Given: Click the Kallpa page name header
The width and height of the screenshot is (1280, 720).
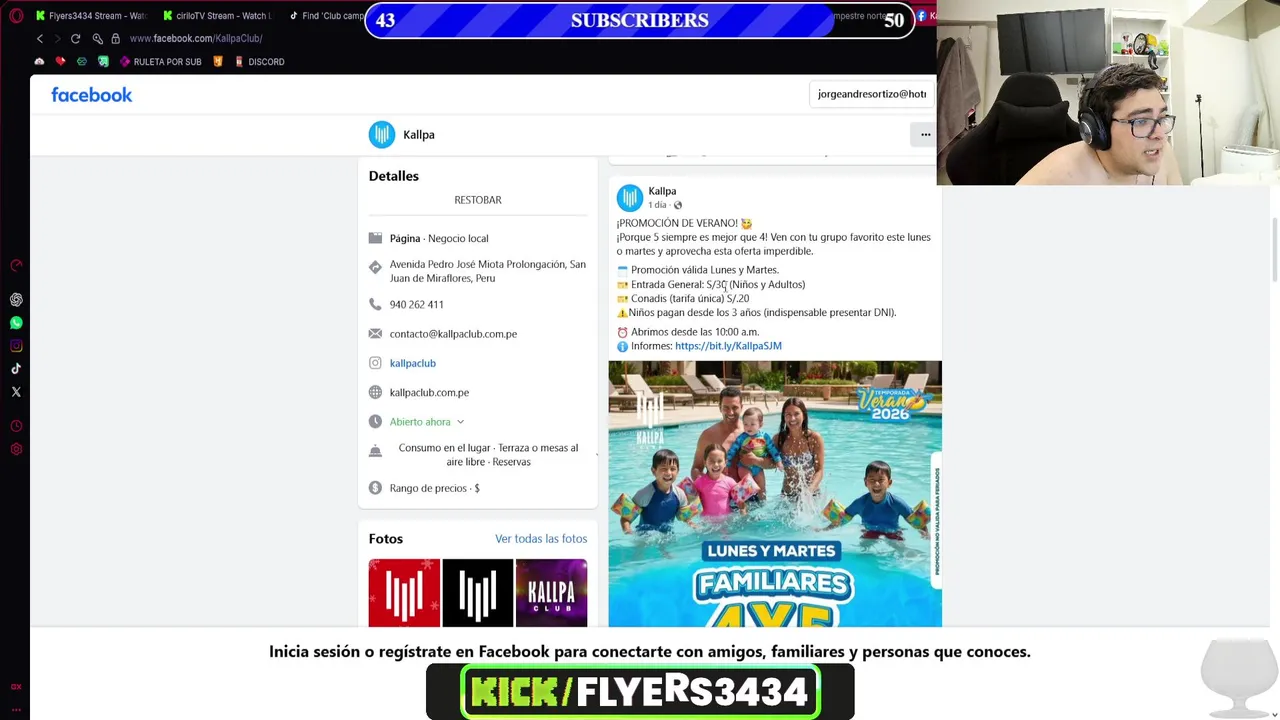Looking at the screenshot, I should [x=418, y=135].
